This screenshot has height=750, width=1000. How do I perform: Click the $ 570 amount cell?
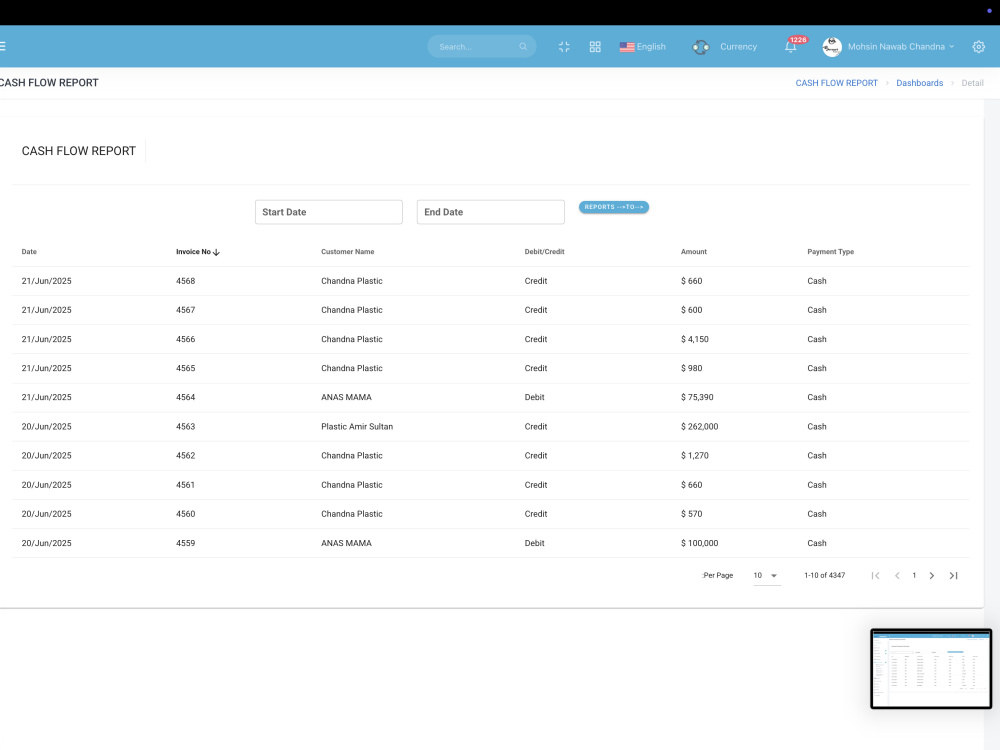[x=691, y=513]
